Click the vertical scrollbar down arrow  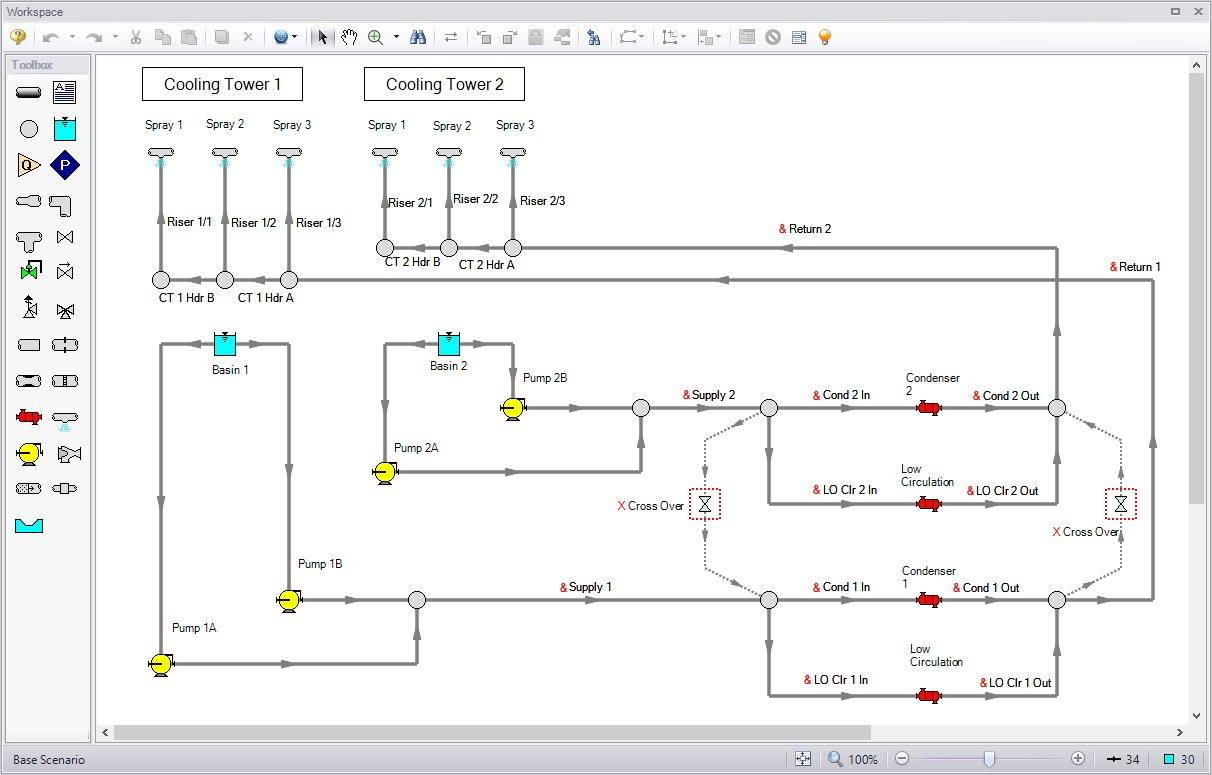pyautogui.click(x=1197, y=715)
